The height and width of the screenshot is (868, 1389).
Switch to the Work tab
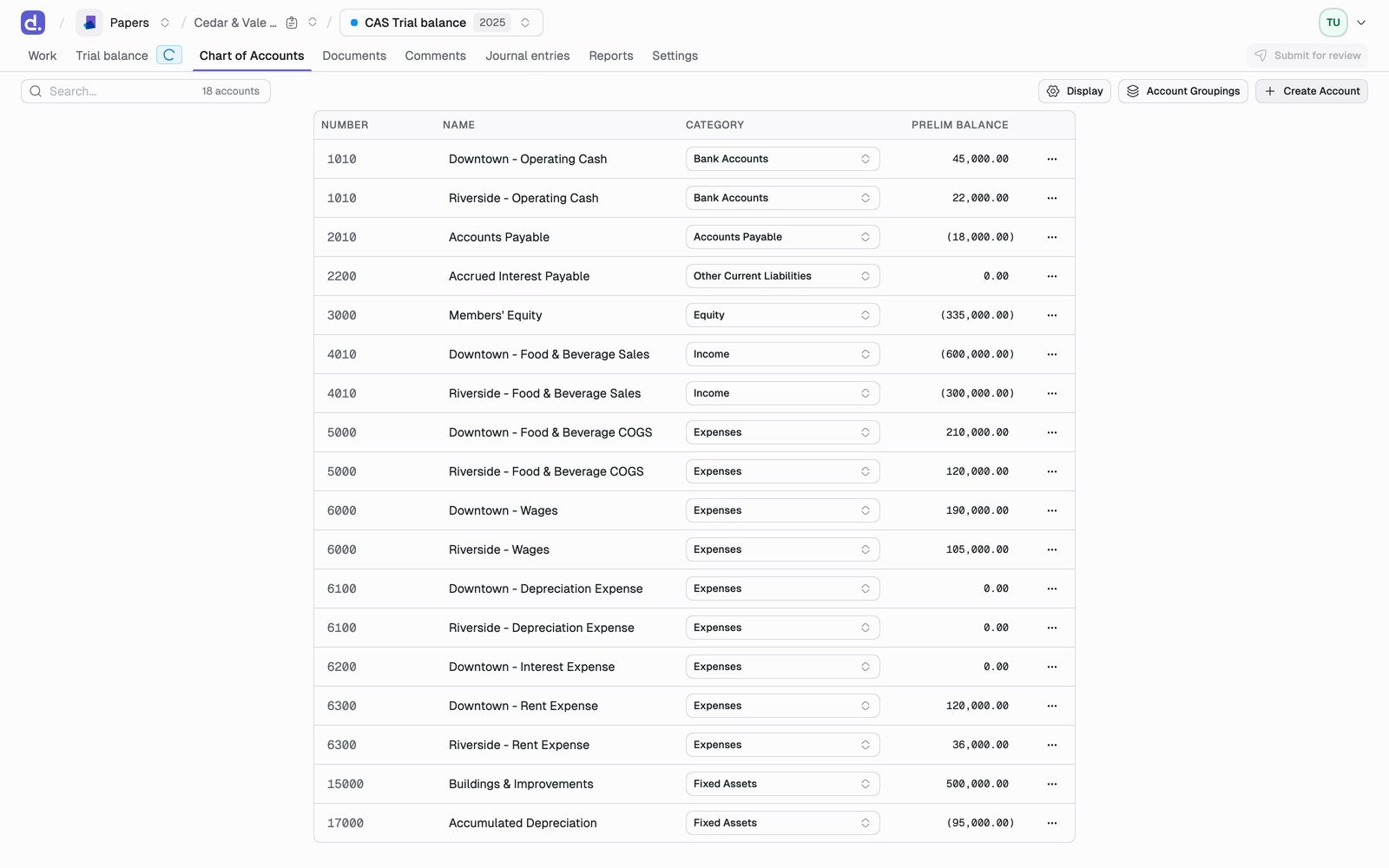click(43, 56)
